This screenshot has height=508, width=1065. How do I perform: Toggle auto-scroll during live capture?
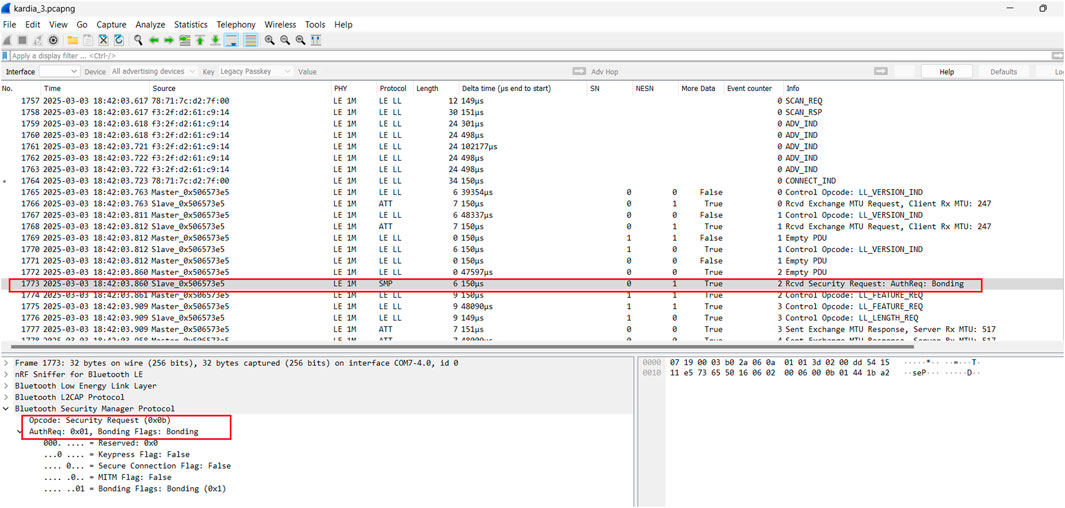click(x=232, y=40)
